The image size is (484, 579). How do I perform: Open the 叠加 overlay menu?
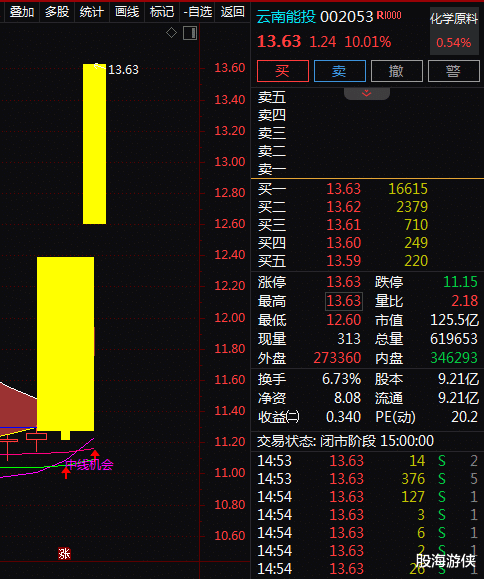(x=21, y=12)
